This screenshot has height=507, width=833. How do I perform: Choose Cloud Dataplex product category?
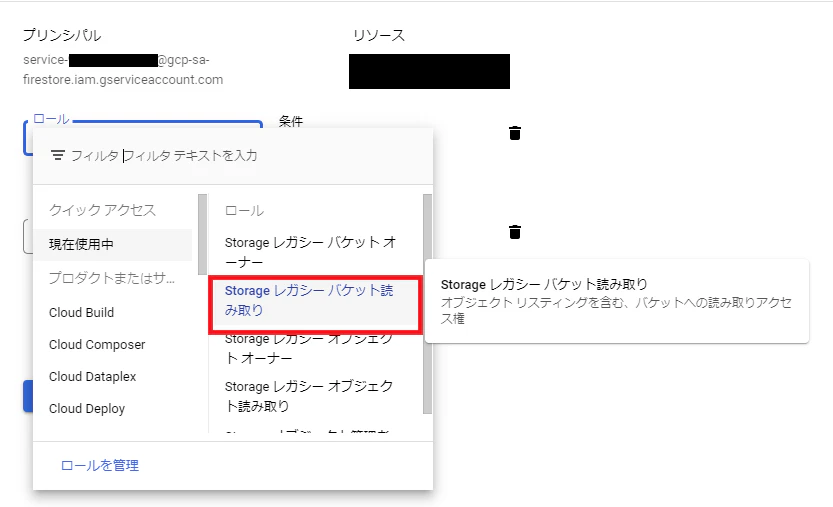(x=92, y=376)
